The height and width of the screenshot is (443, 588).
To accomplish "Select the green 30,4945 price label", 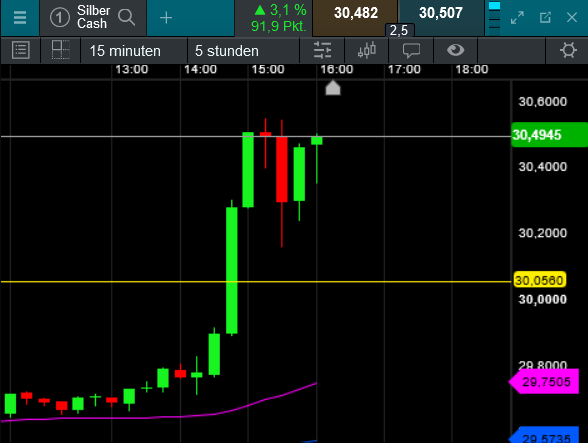I will (549, 135).
